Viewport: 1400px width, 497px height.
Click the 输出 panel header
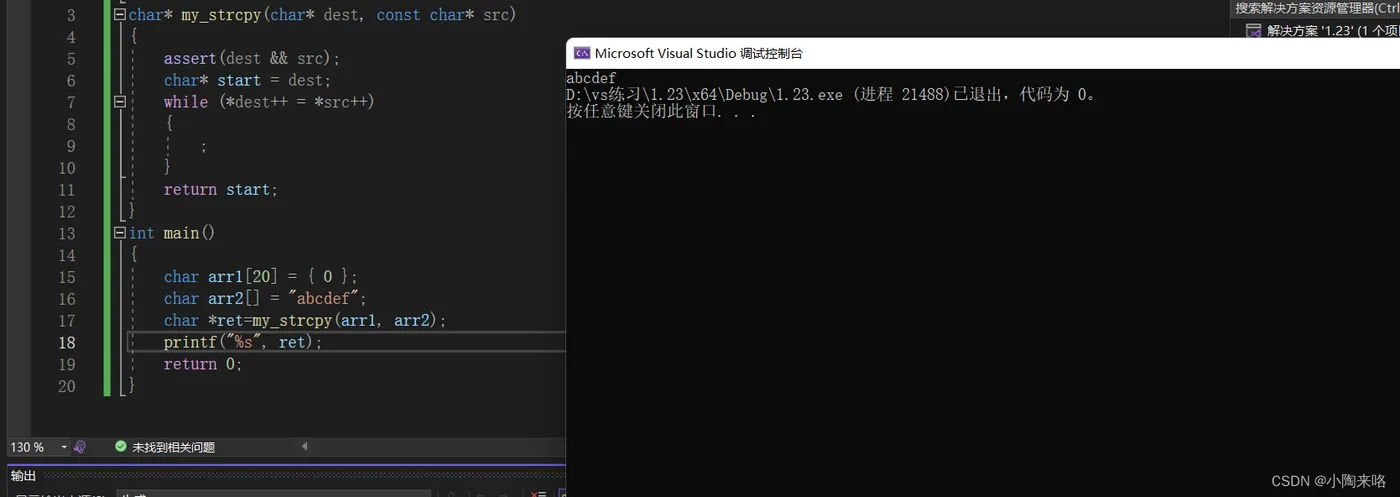point(23,475)
